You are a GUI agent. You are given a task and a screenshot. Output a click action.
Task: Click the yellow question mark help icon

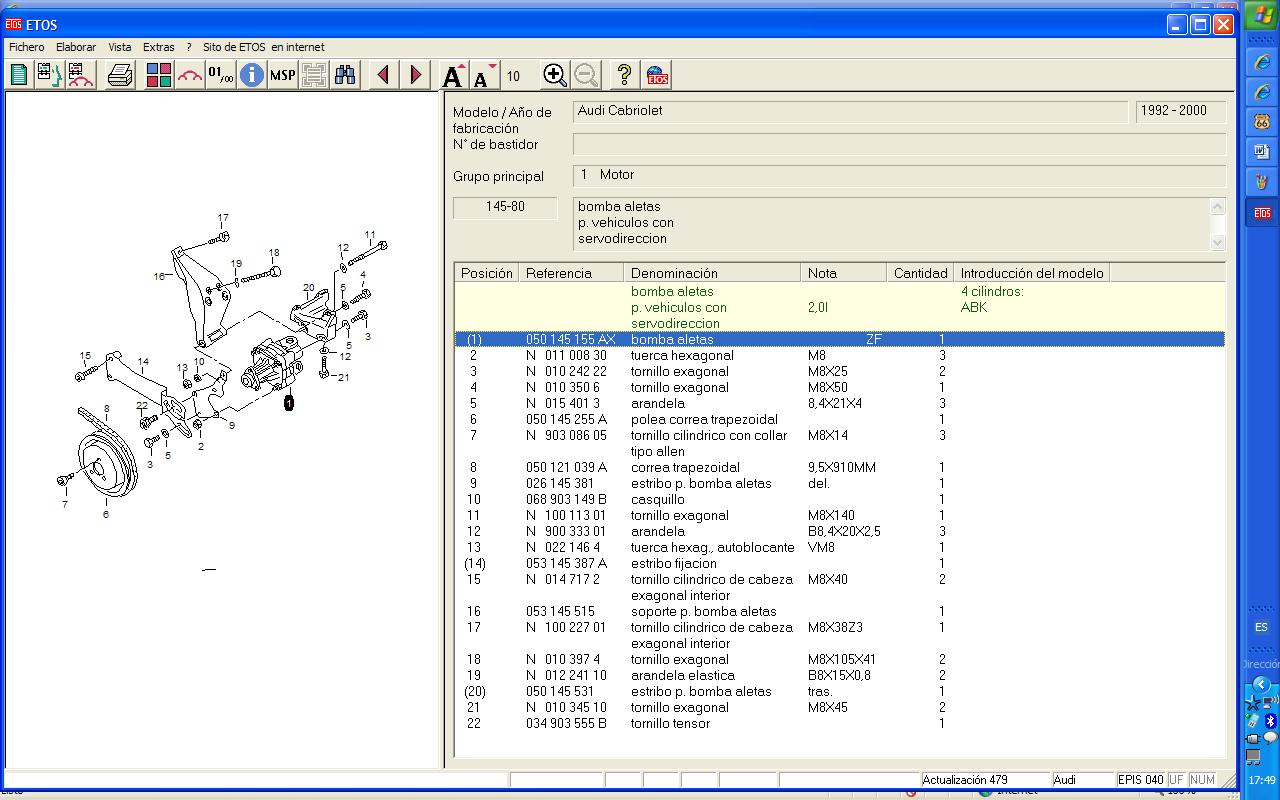tap(624, 75)
